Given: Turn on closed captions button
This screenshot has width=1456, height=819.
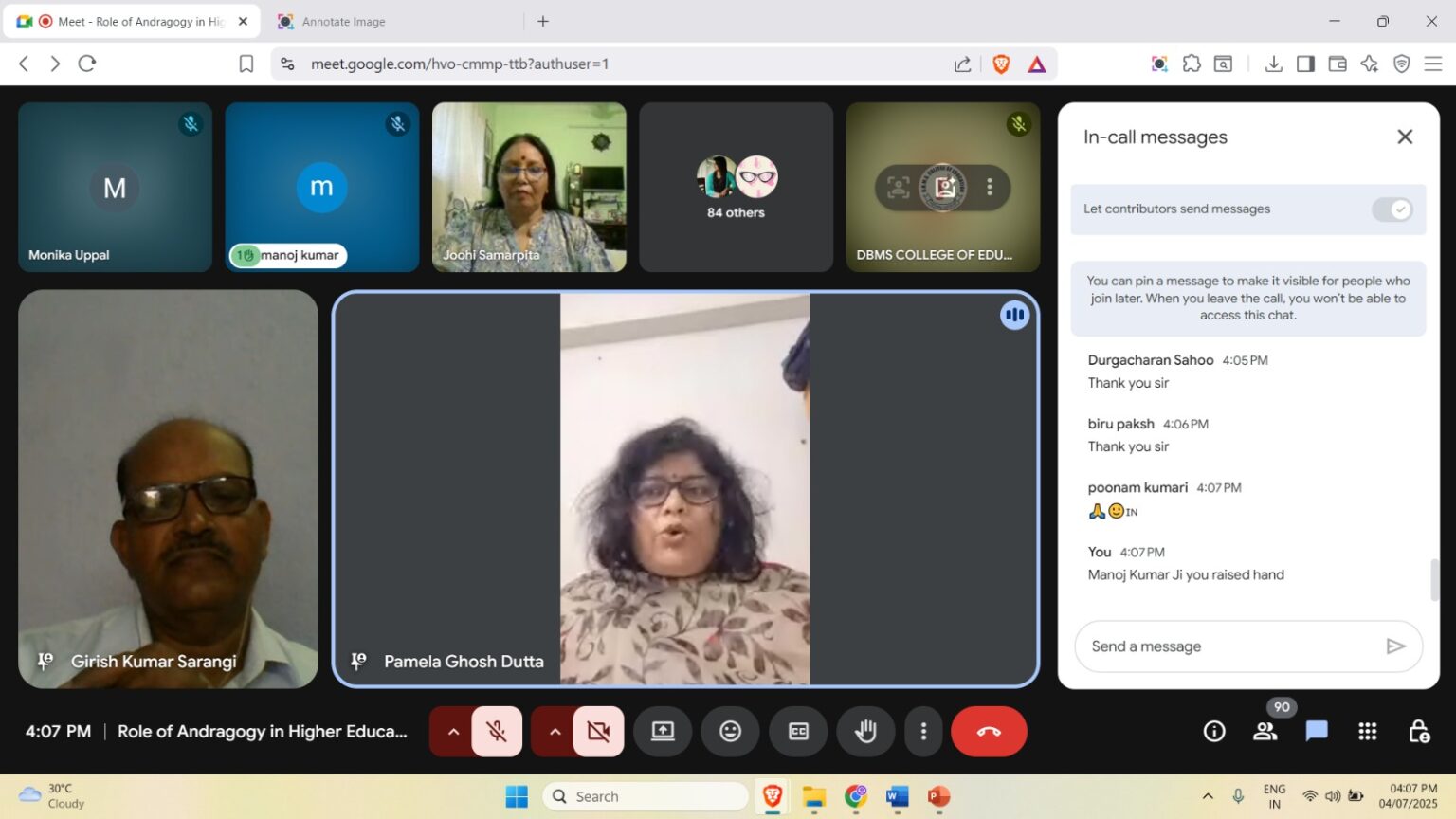Looking at the screenshot, I should (798, 732).
